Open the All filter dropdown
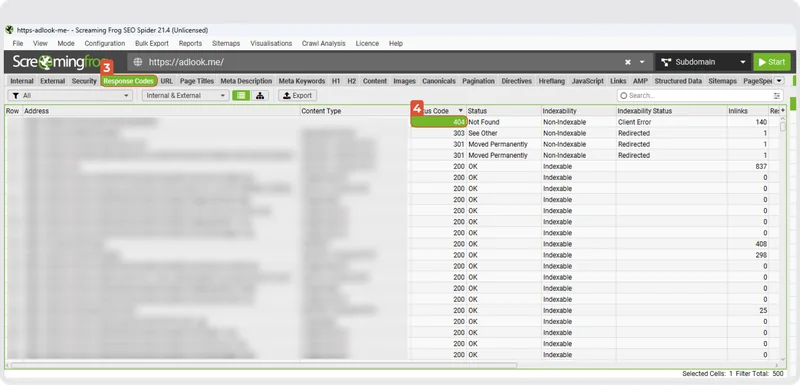This screenshot has width=800, height=385. [x=70, y=95]
